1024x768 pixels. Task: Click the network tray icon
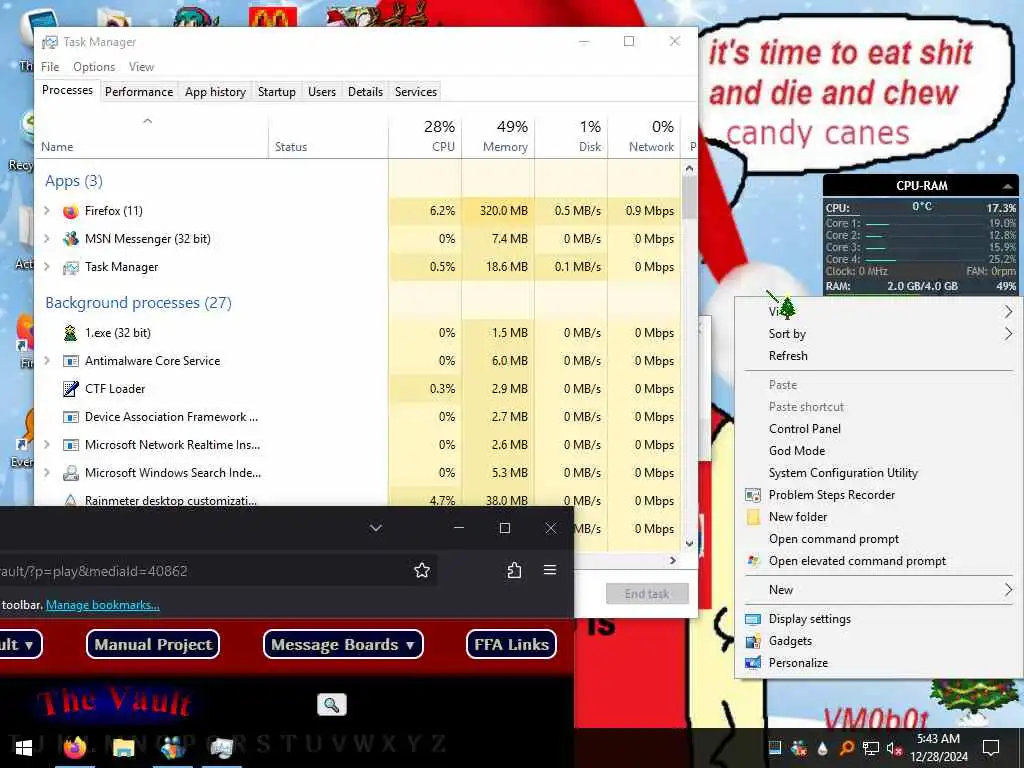point(871,748)
